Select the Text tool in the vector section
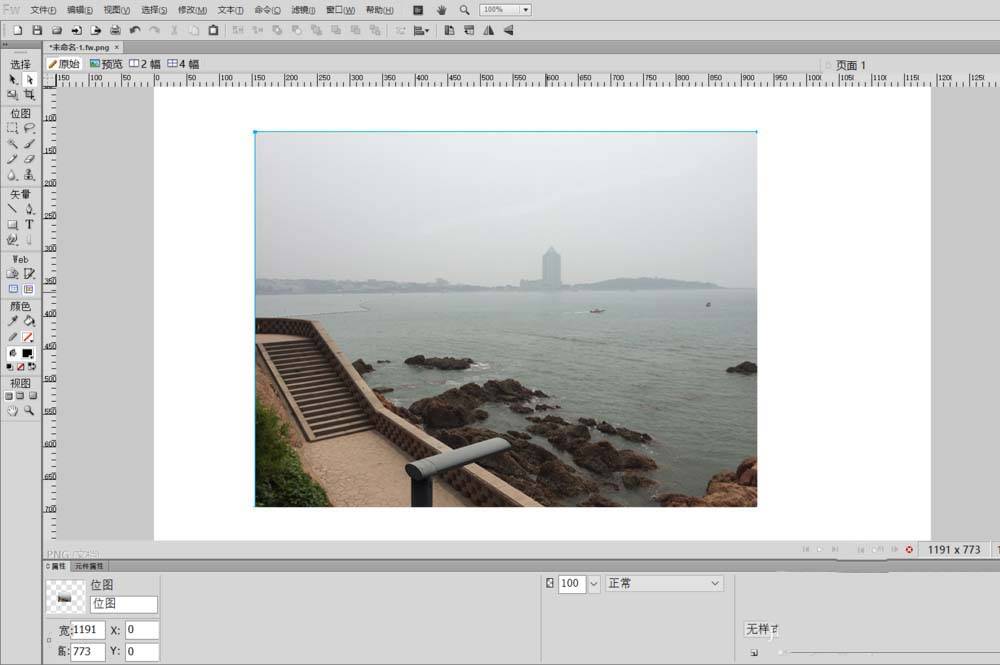The width and height of the screenshot is (1000, 665). (29, 225)
